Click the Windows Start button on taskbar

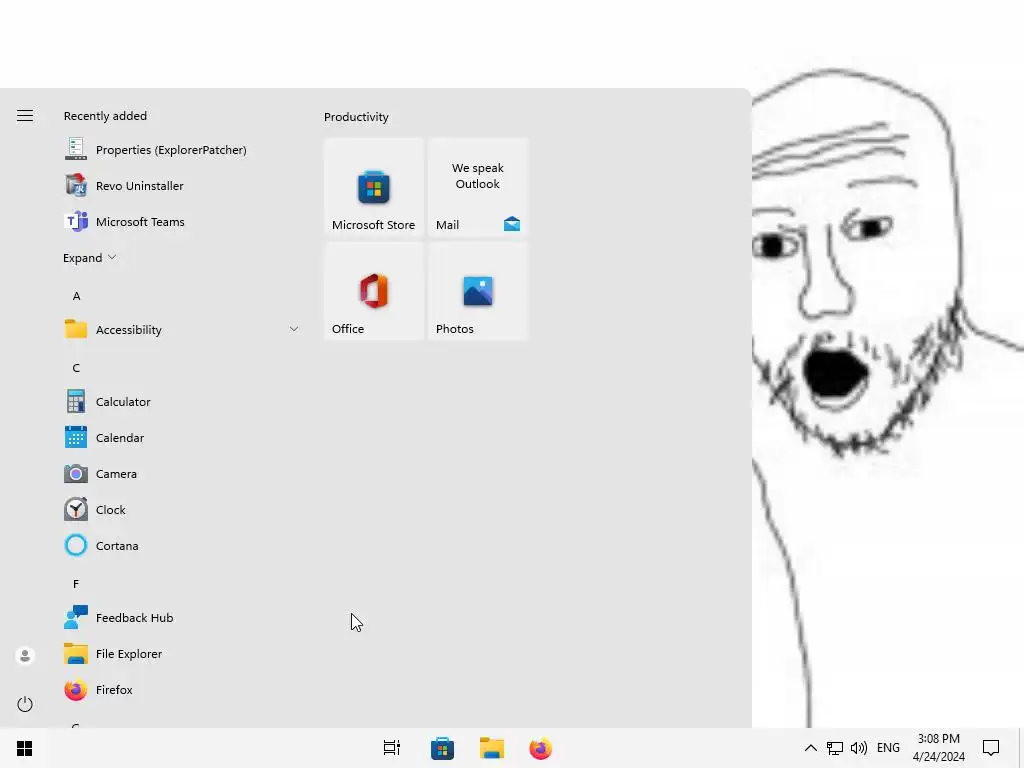pos(24,748)
